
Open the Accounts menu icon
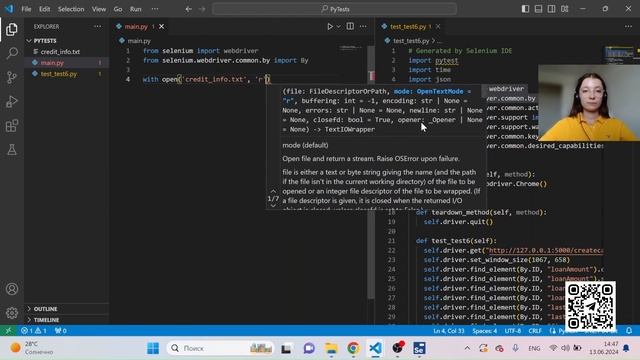(12, 289)
